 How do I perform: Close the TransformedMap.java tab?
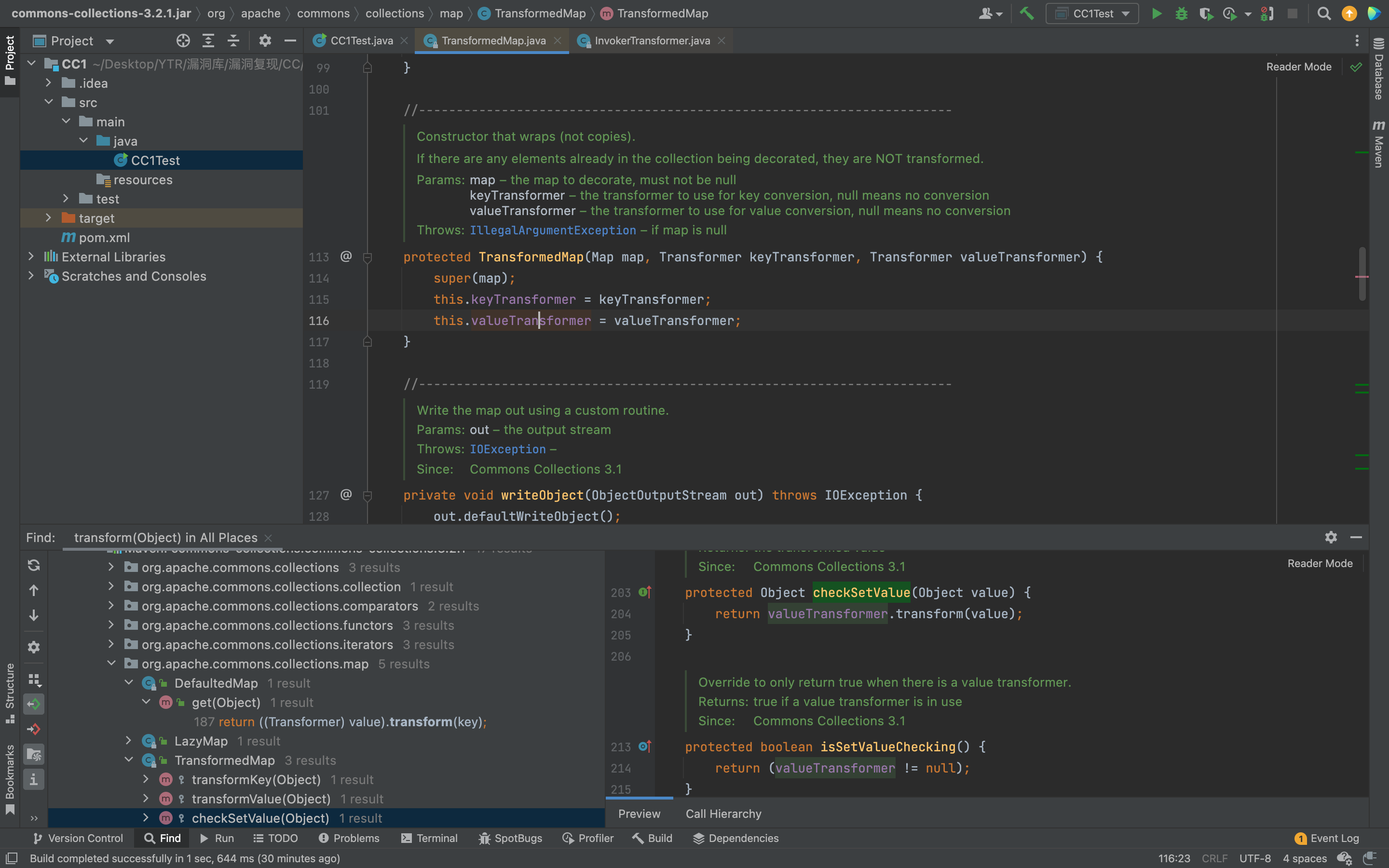[x=557, y=41]
